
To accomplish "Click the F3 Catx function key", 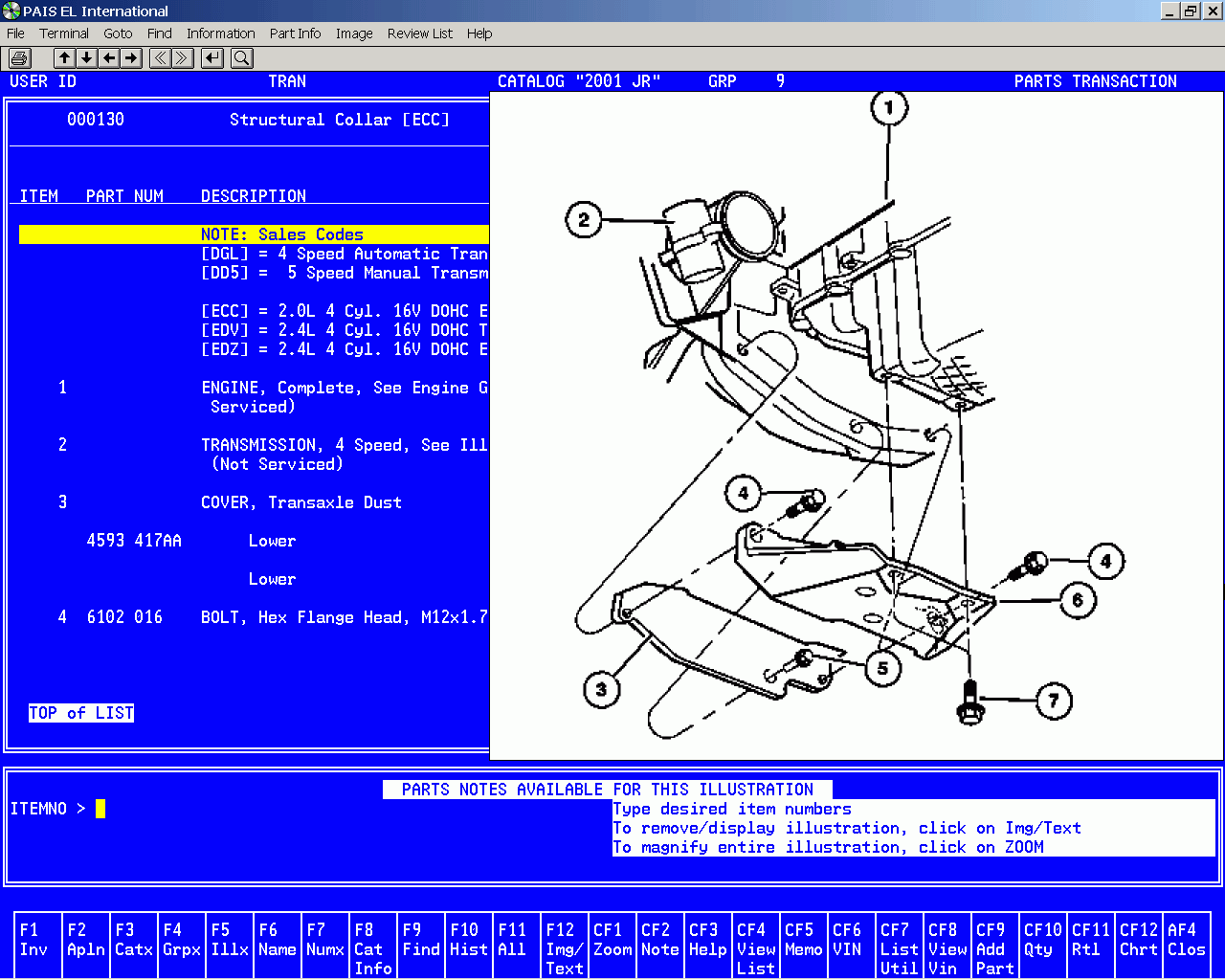I will click(x=134, y=946).
